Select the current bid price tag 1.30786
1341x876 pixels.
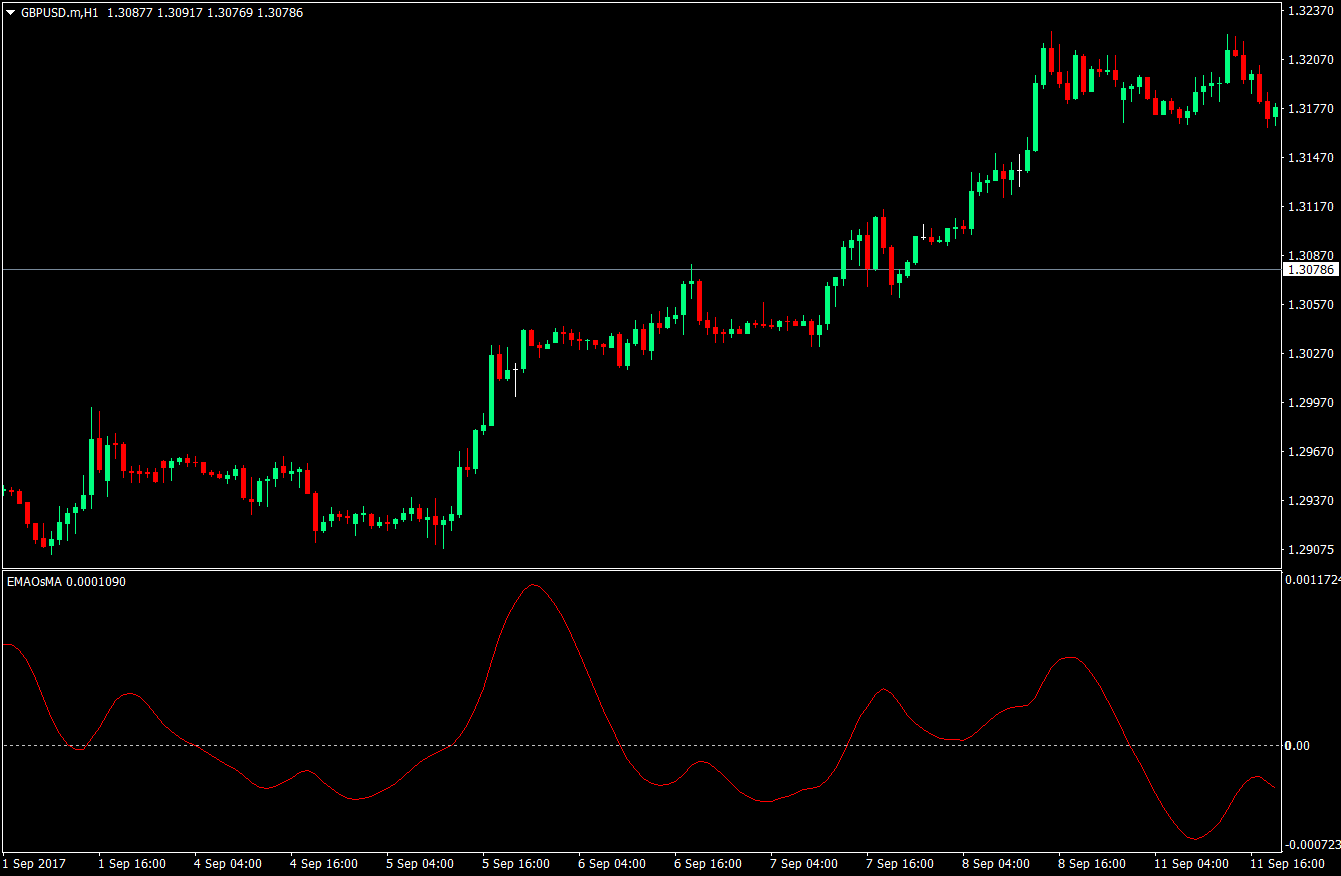point(1312,268)
